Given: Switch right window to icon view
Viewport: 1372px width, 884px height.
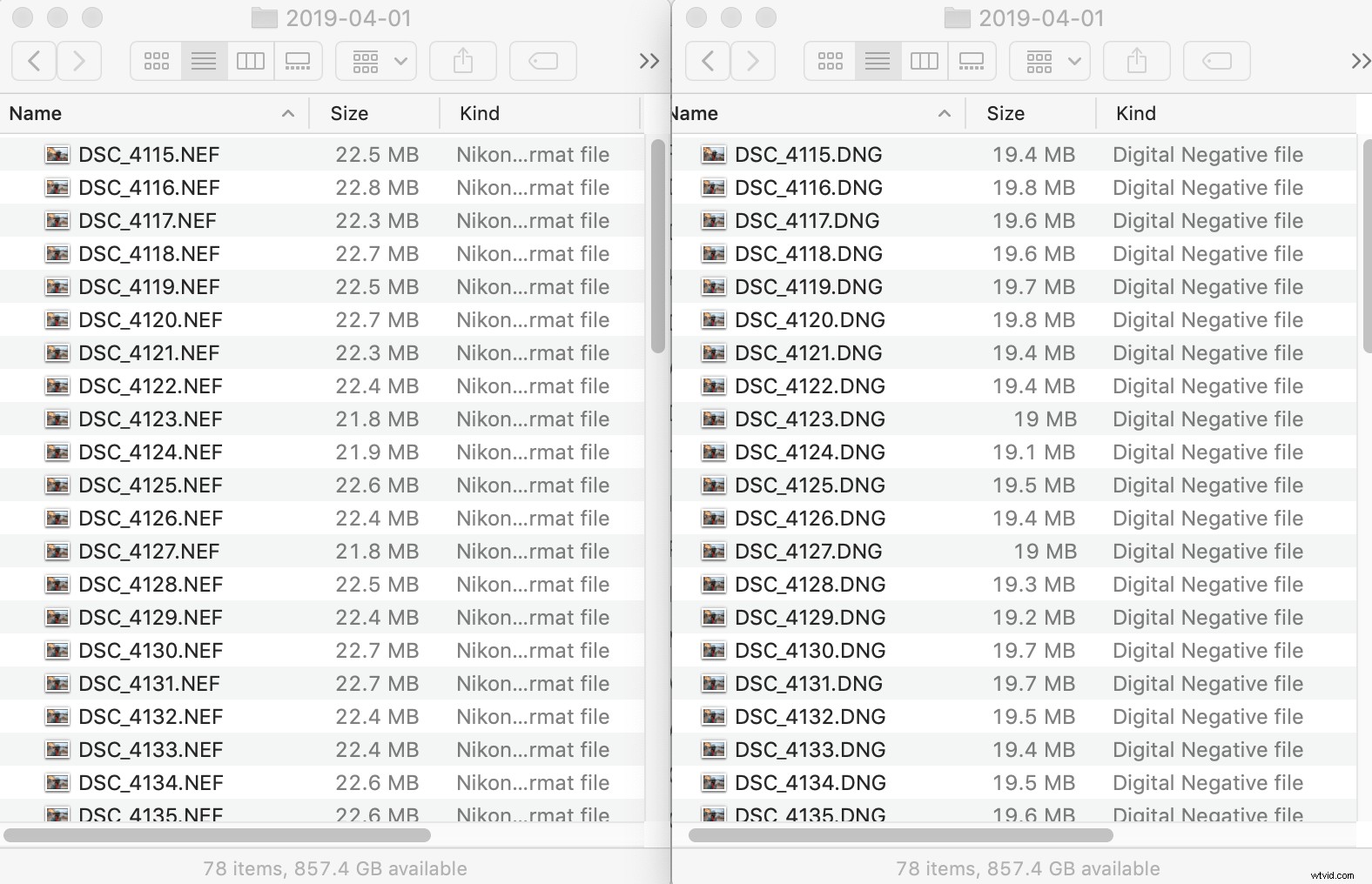Looking at the screenshot, I should (x=831, y=61).
